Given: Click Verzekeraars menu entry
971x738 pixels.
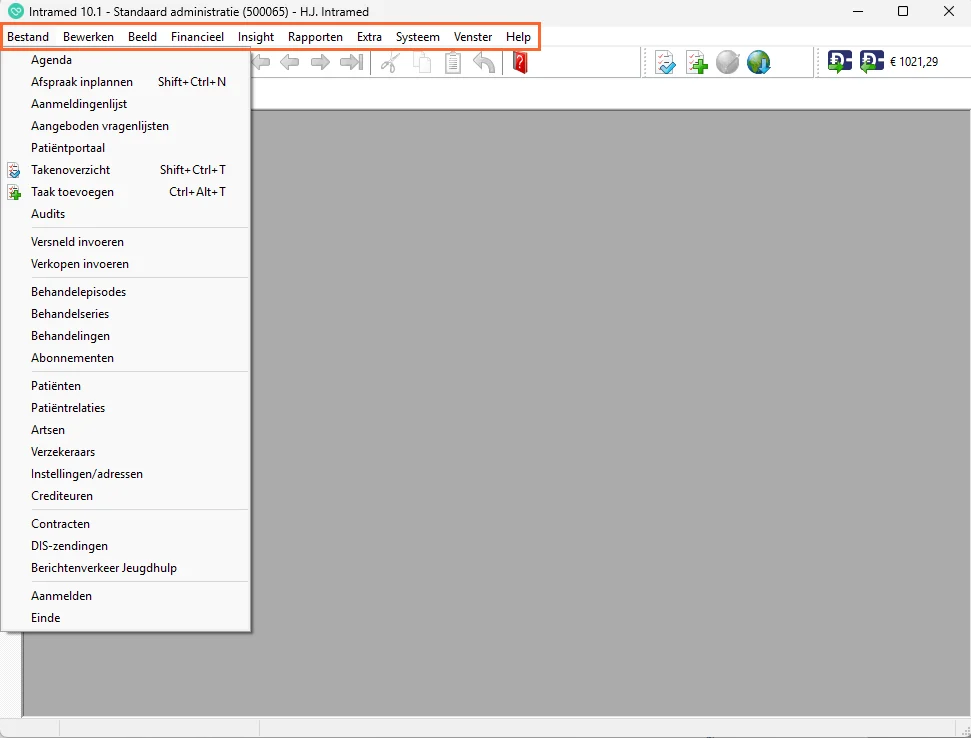Looking at the screenshot, I should coord(63,452).
